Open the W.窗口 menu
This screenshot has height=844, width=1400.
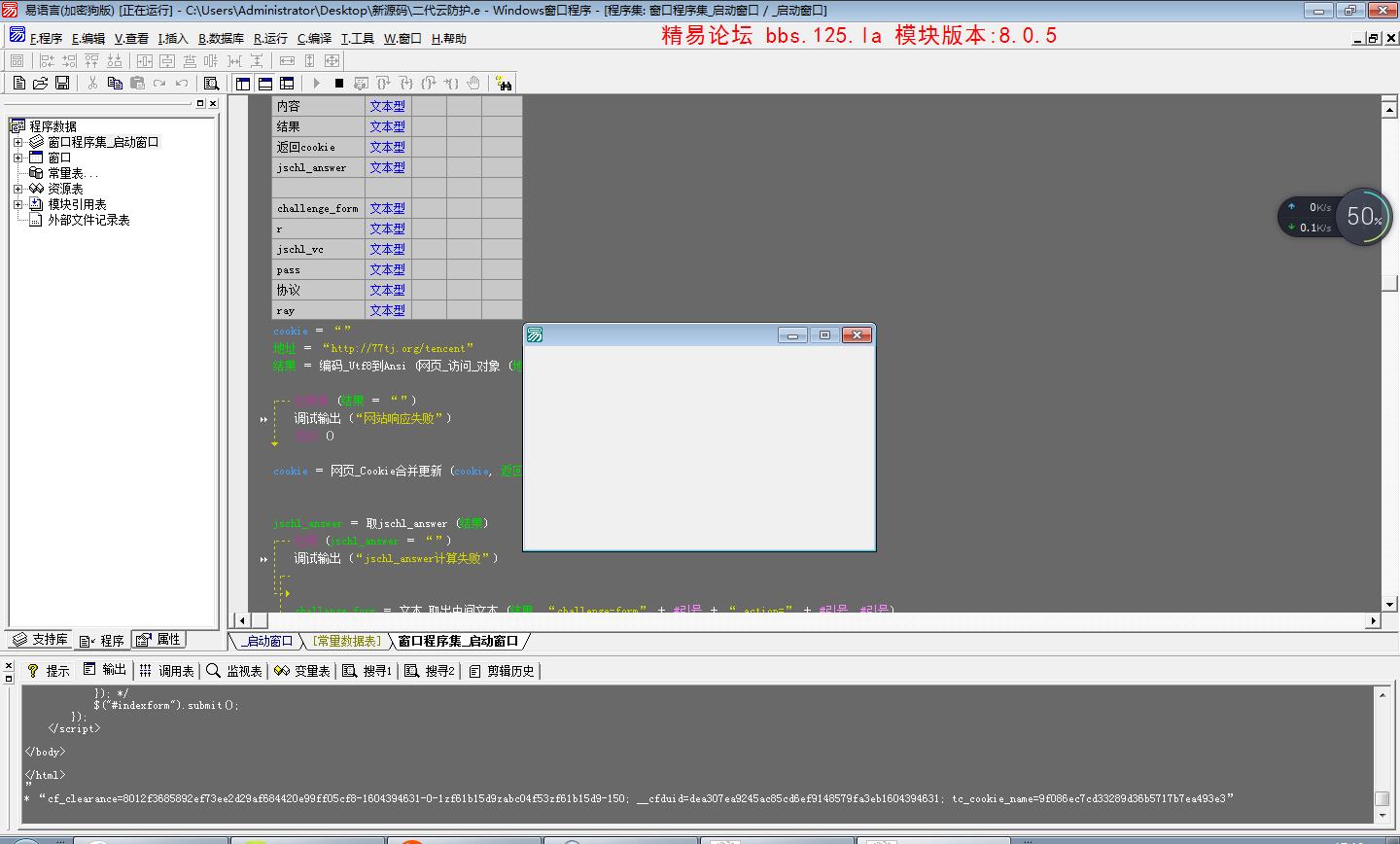[402, 39]
